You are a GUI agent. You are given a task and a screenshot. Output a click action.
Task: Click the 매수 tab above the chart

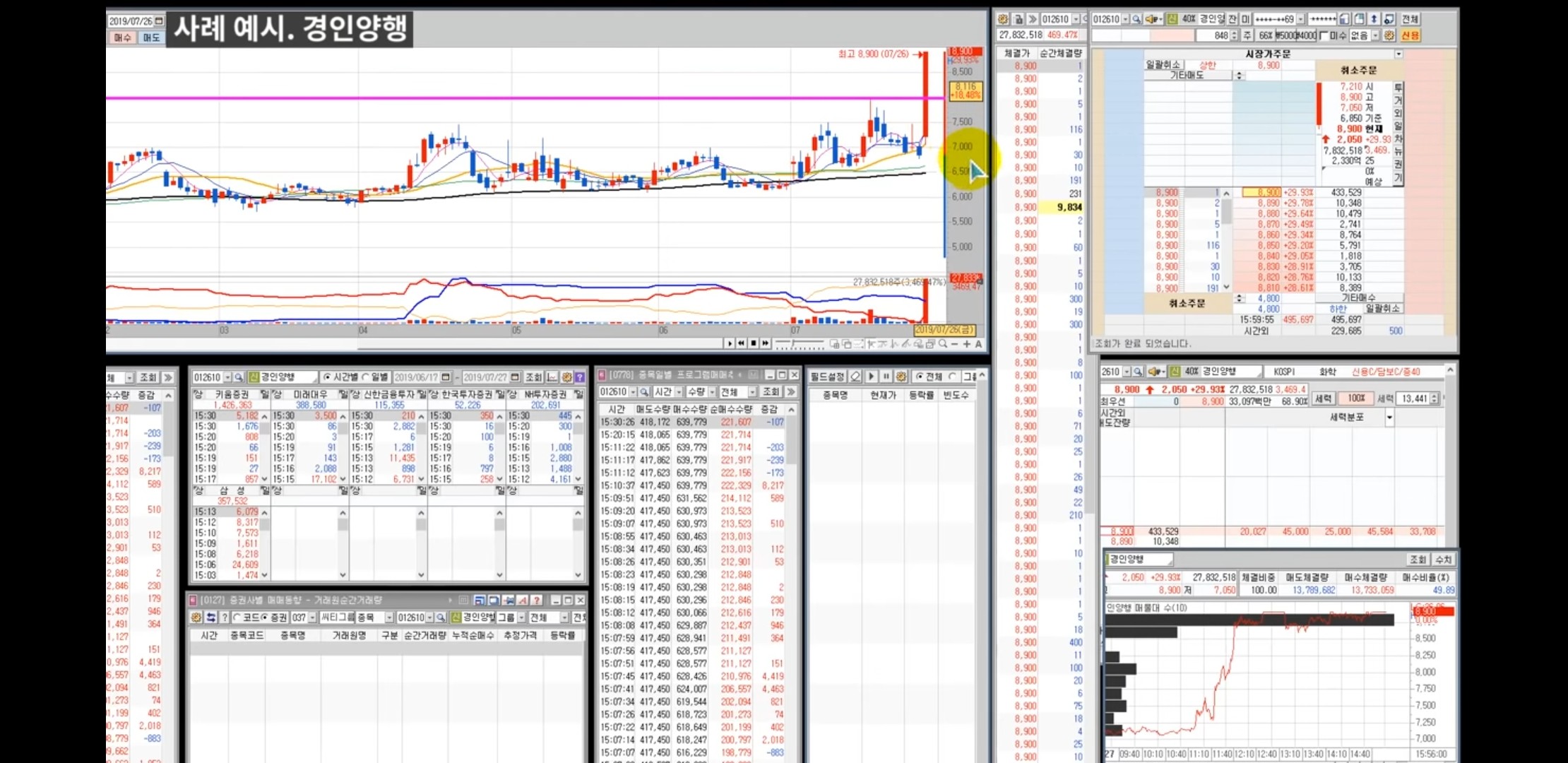click(122, 37)
